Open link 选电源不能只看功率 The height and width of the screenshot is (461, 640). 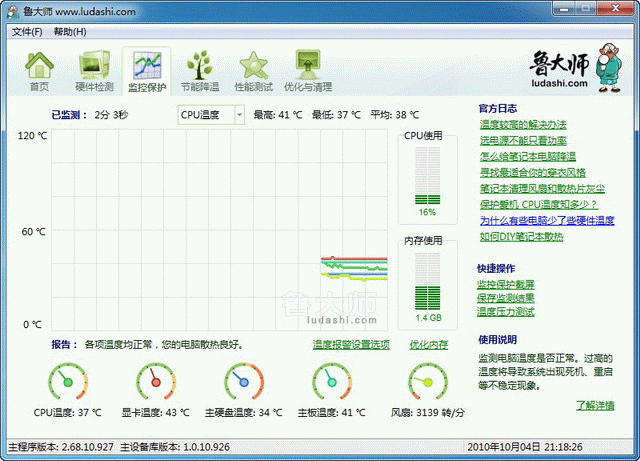(523, 140)
